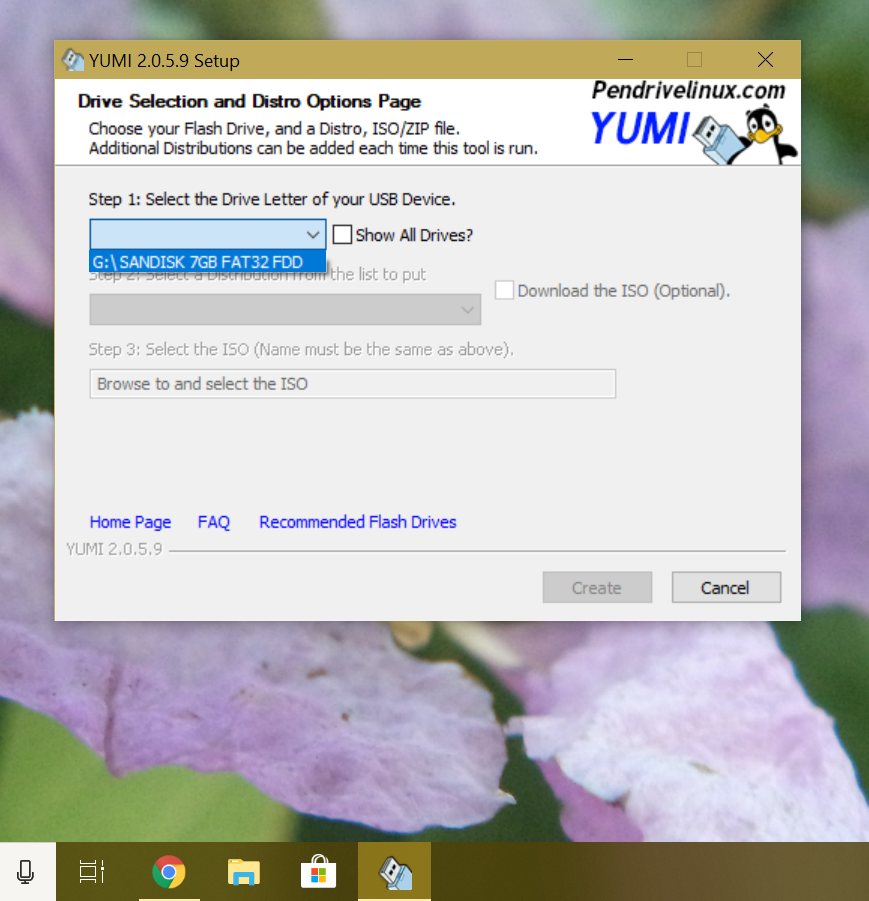Click the Browse to select ISO field
869x901 pixels.
pos(352,383)
